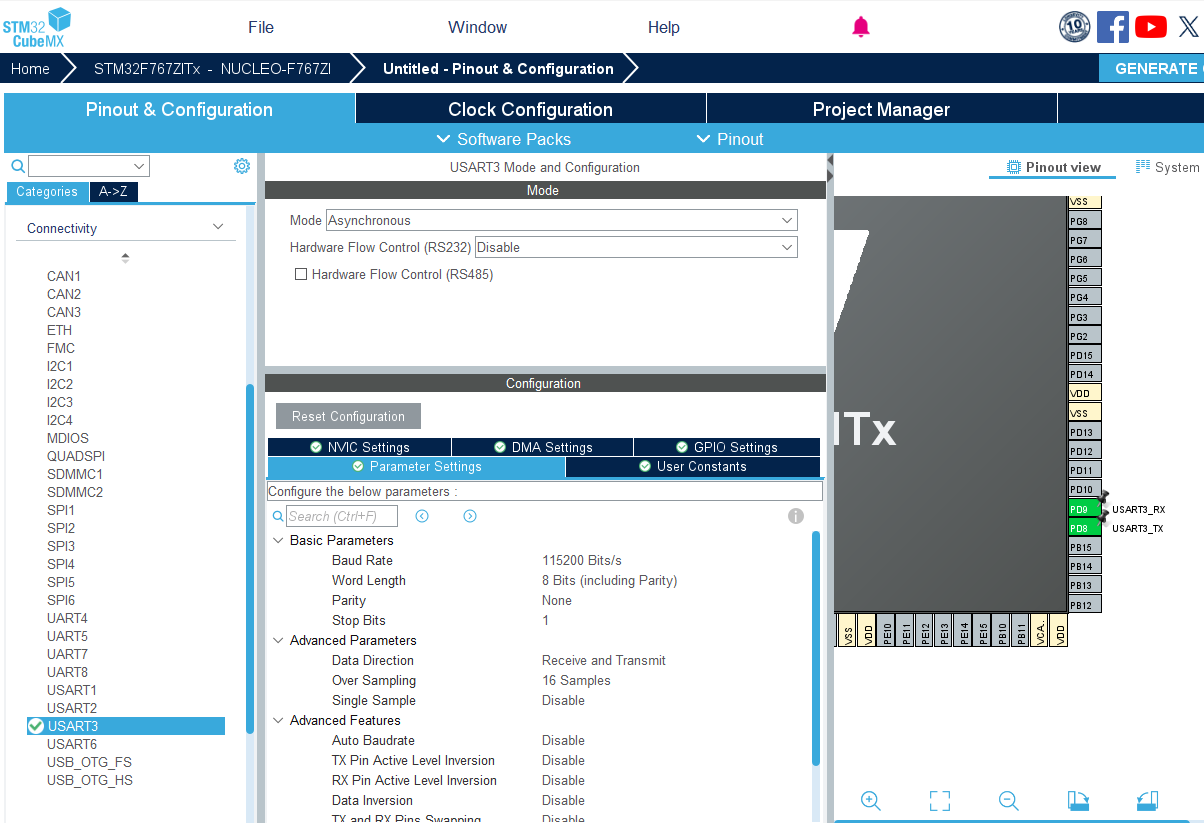1204x823 pixels.
Task: Open the YouTube icon link
Action: point(1150,27)
